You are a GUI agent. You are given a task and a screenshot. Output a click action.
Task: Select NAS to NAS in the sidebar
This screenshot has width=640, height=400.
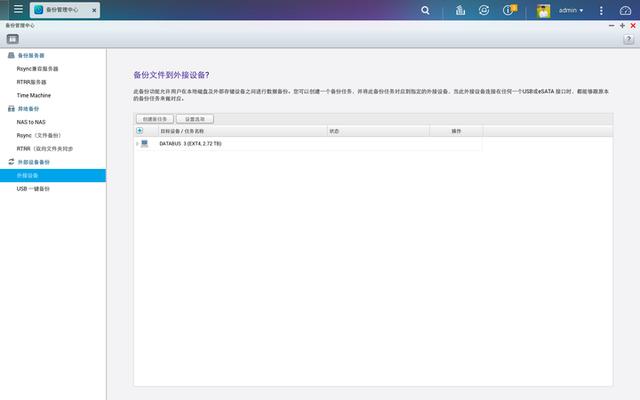(31, 122)
